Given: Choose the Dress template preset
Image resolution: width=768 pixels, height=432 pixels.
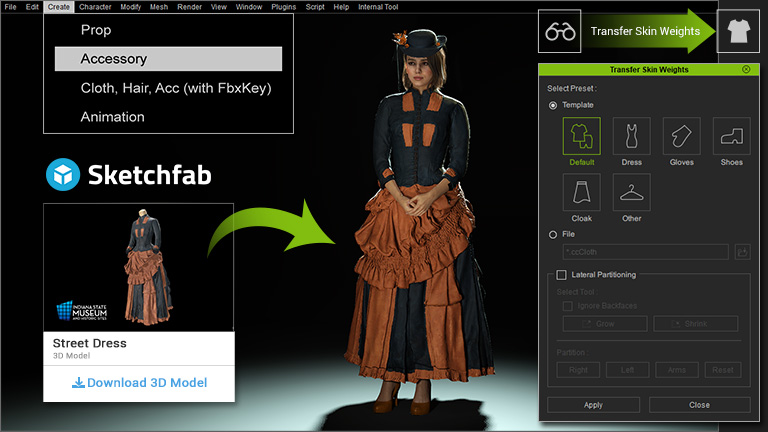Looking at the screenshot, I should coord(631,135).
